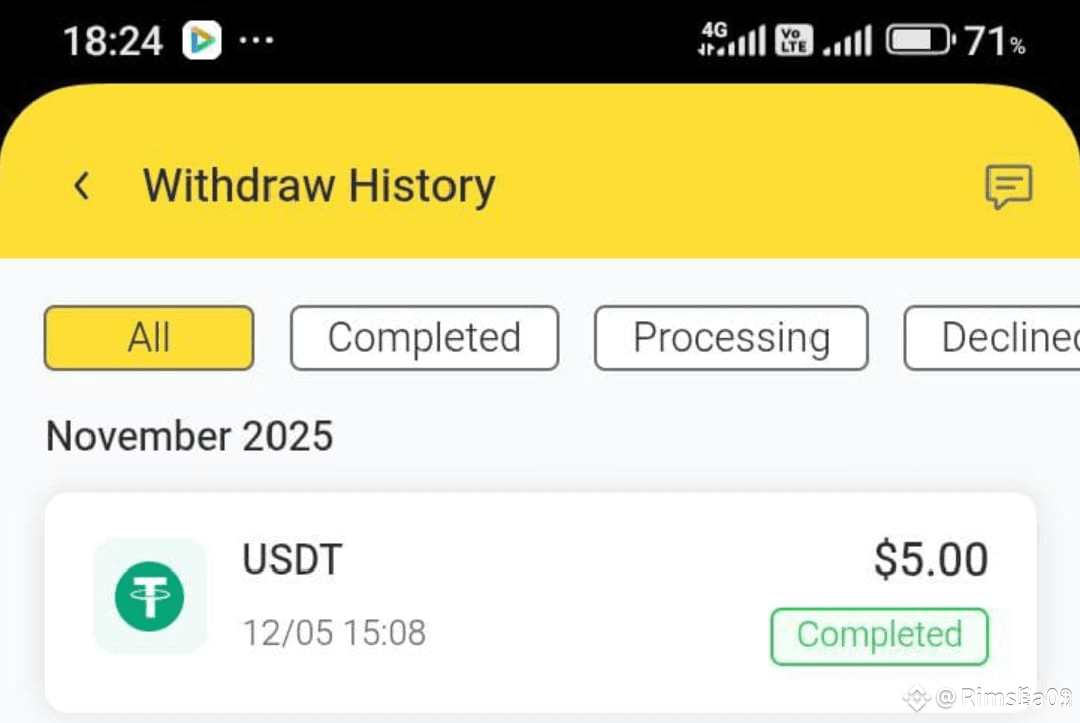
Task: Filter by Declined withdrawals
Action: pyautogui.click(x=993, y=338)
